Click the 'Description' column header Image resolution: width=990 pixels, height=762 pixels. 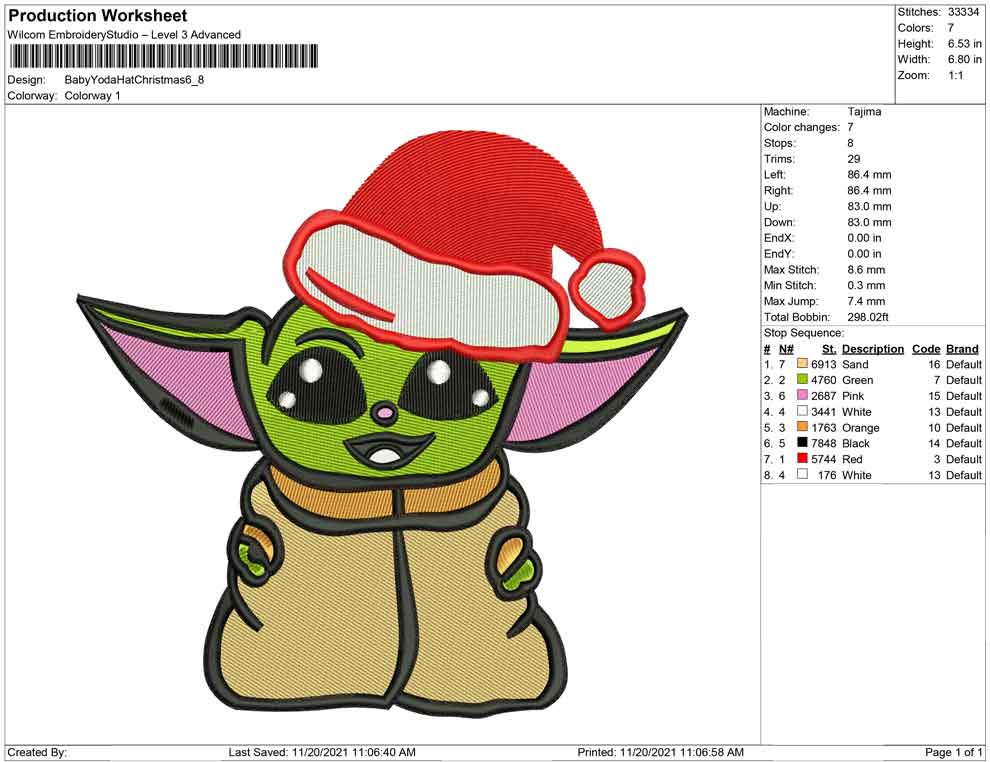tap(873, 349)
